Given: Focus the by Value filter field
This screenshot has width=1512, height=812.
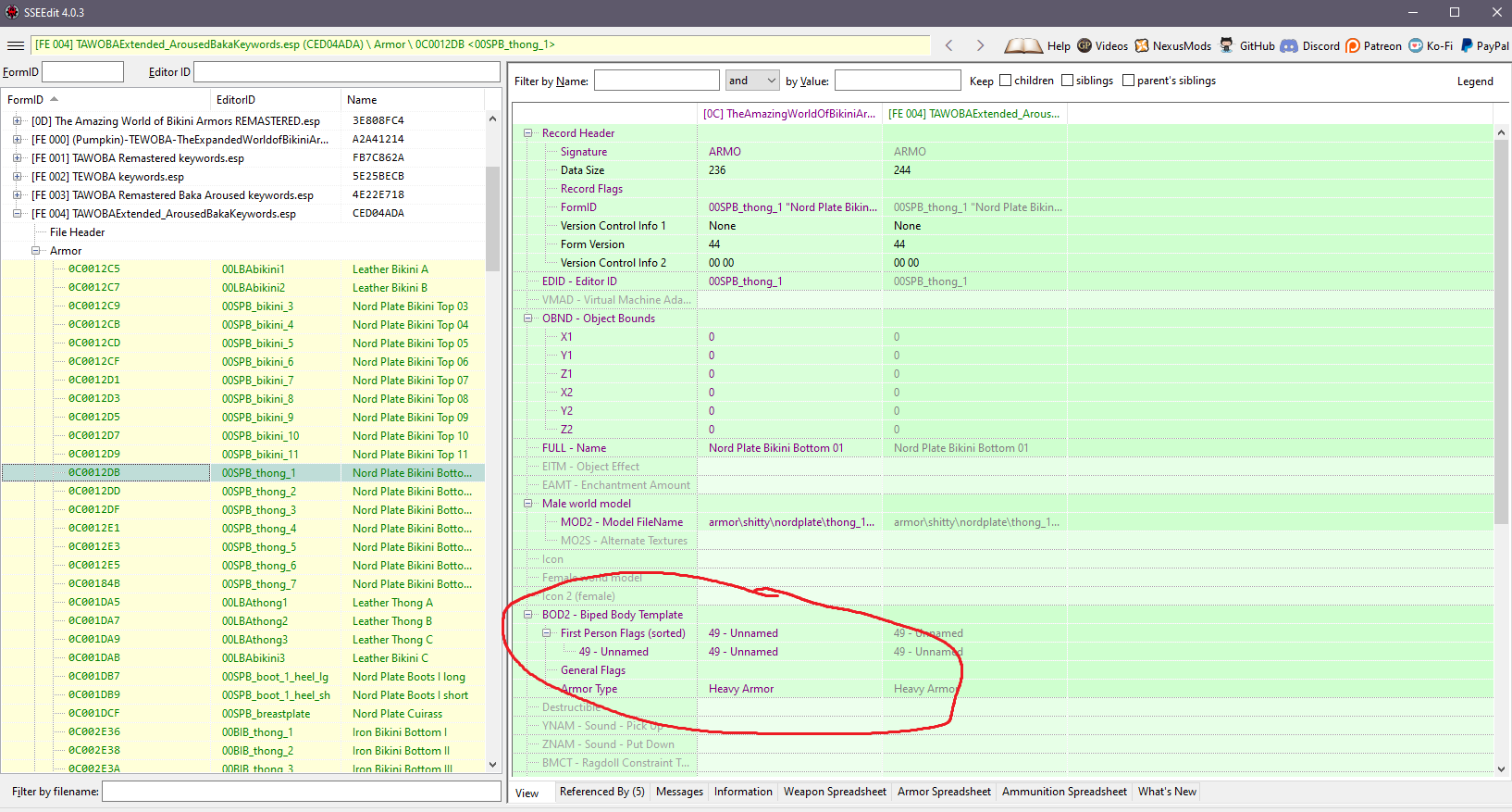Looking at the screenshot, I should click(x=898, y=81).
